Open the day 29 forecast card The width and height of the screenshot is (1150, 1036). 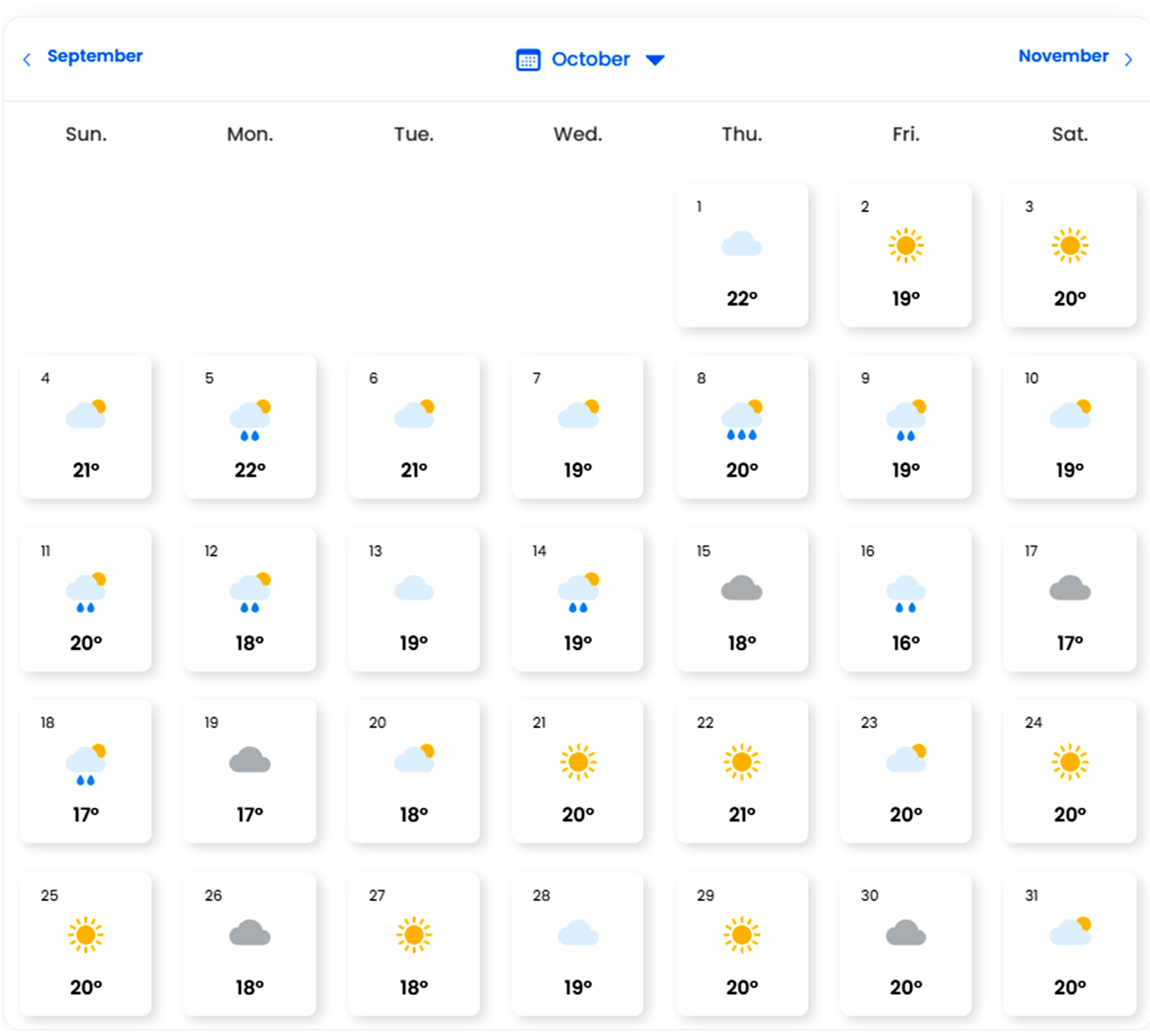(x=742, y=943)
